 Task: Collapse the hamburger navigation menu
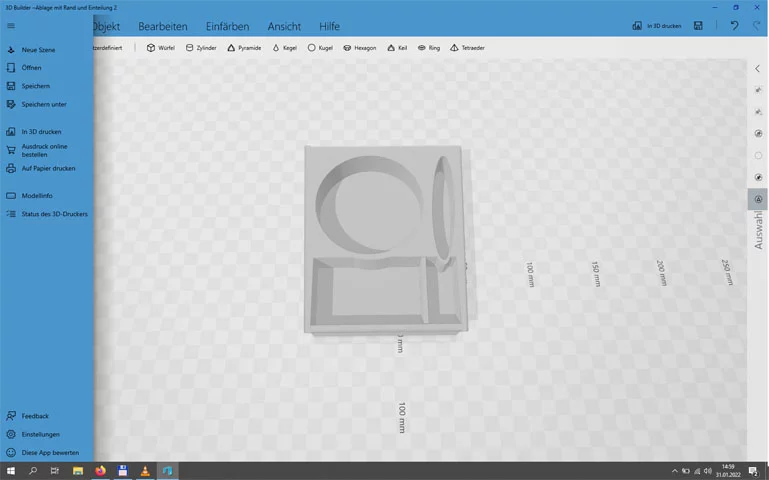tap(11, 26)
